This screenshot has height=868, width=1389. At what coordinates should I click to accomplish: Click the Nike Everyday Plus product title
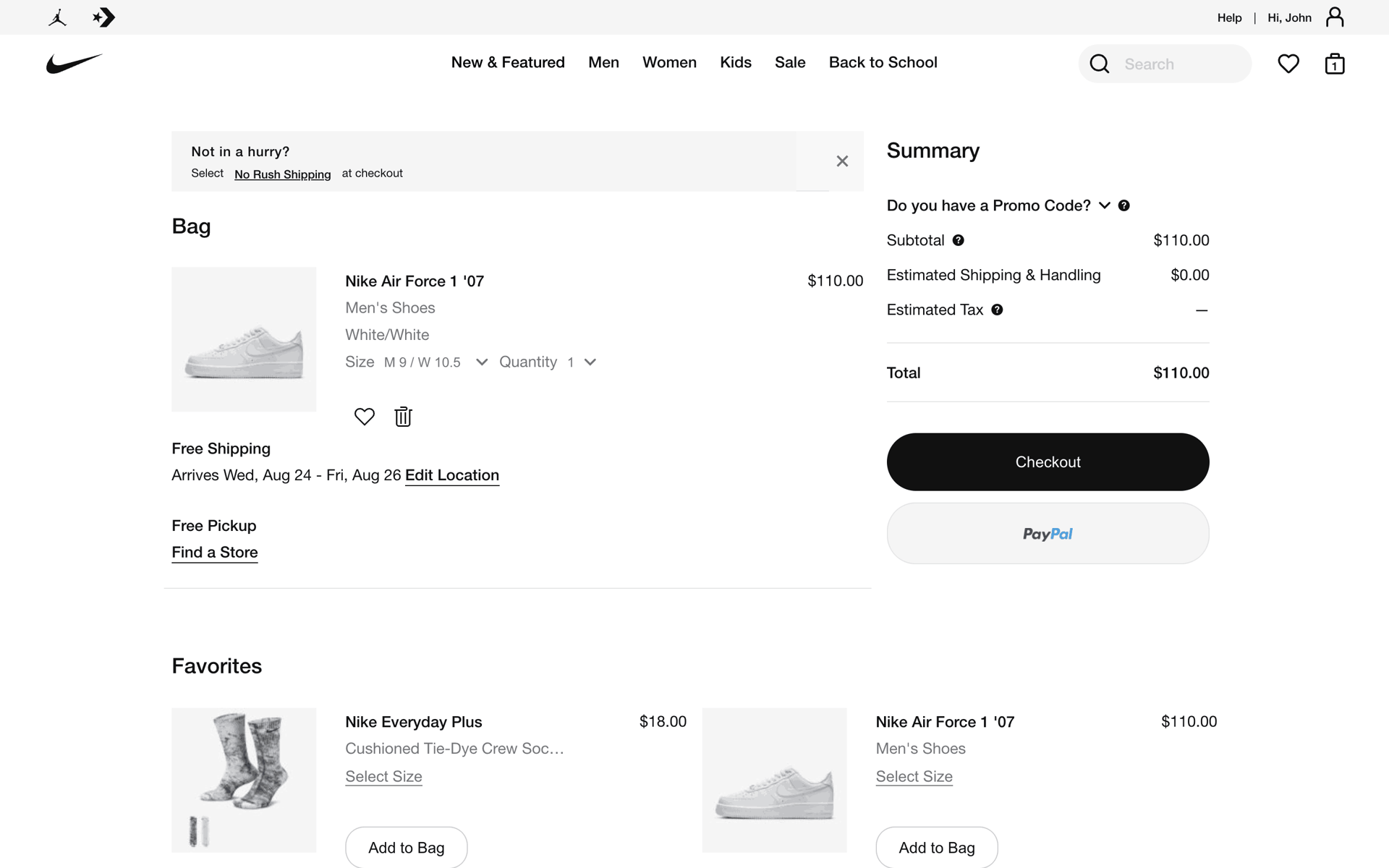414,722
